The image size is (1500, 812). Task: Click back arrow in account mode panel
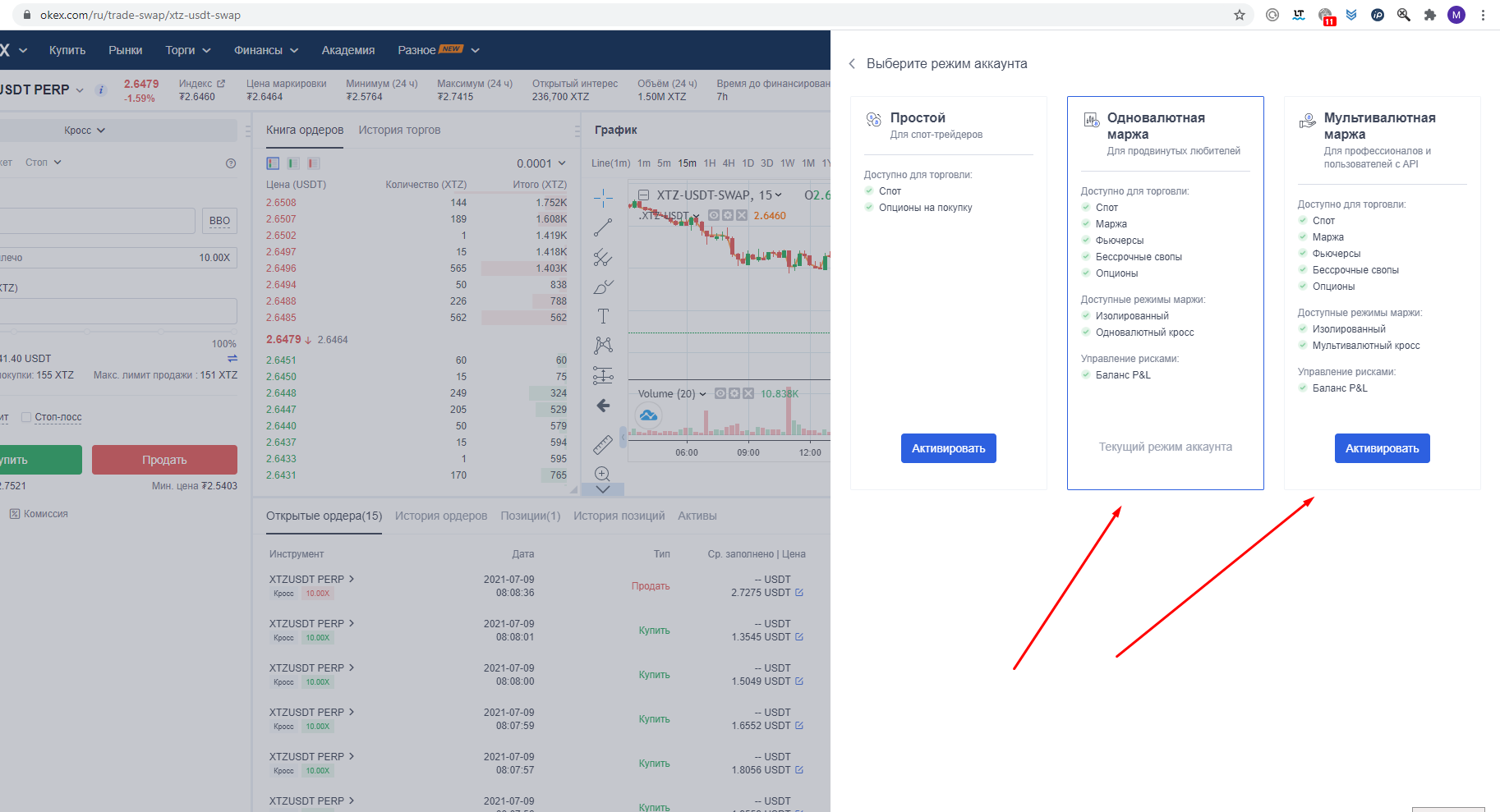(852, 63)
